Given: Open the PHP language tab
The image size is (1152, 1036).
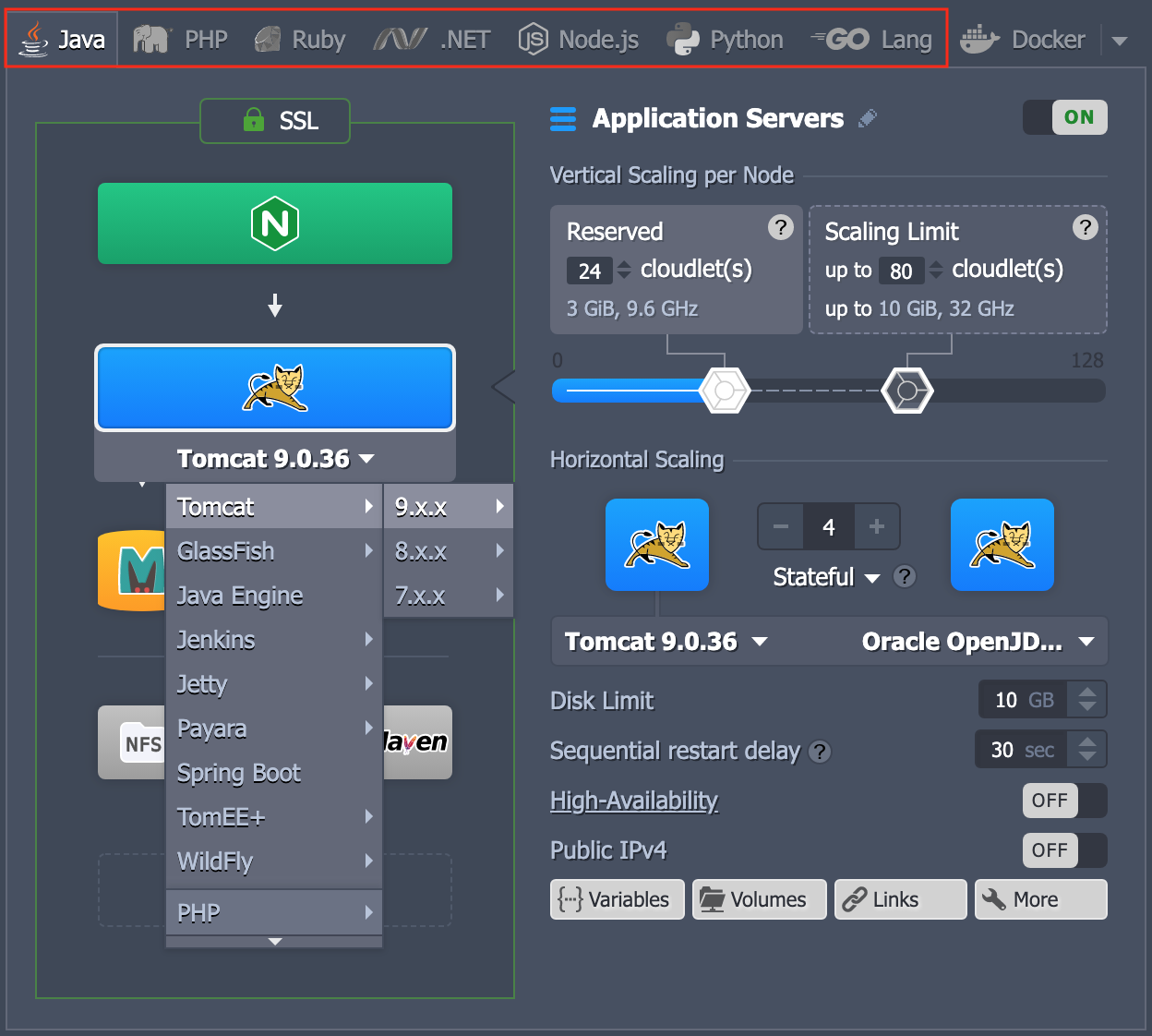Looking at the screenshot, I should [180, 40].
